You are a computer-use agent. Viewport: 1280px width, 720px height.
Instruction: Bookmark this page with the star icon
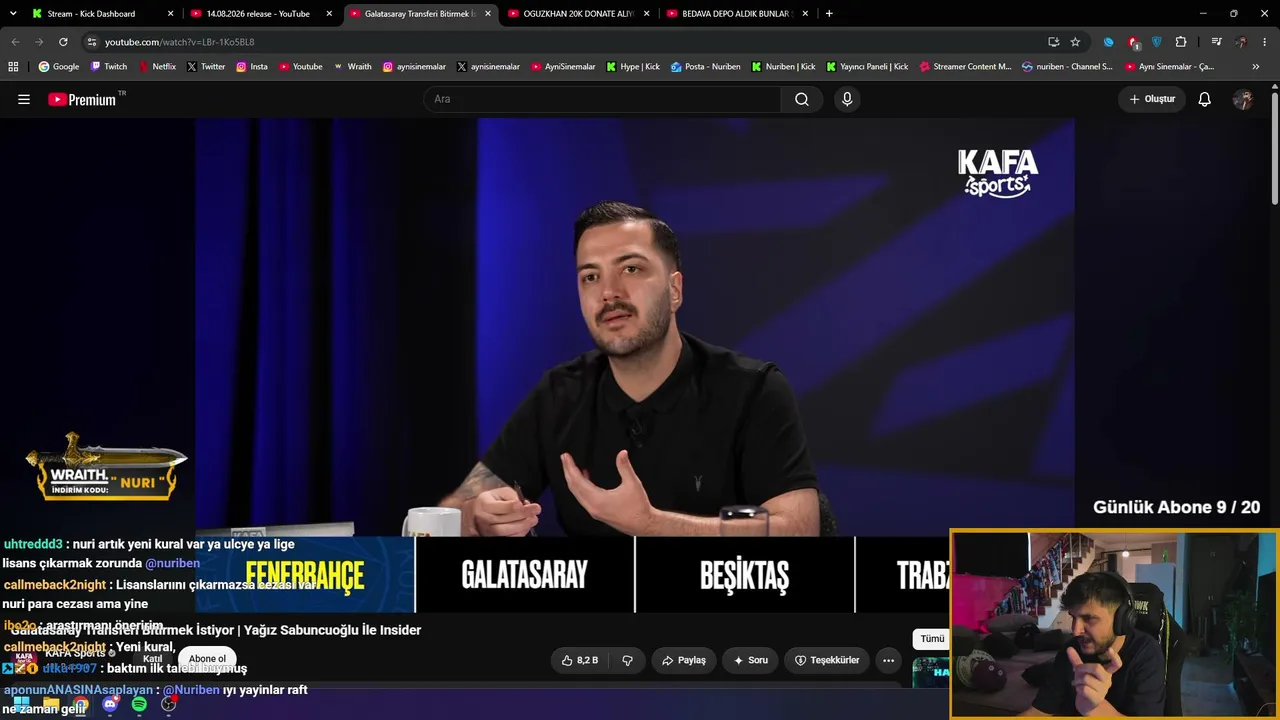1075,42
